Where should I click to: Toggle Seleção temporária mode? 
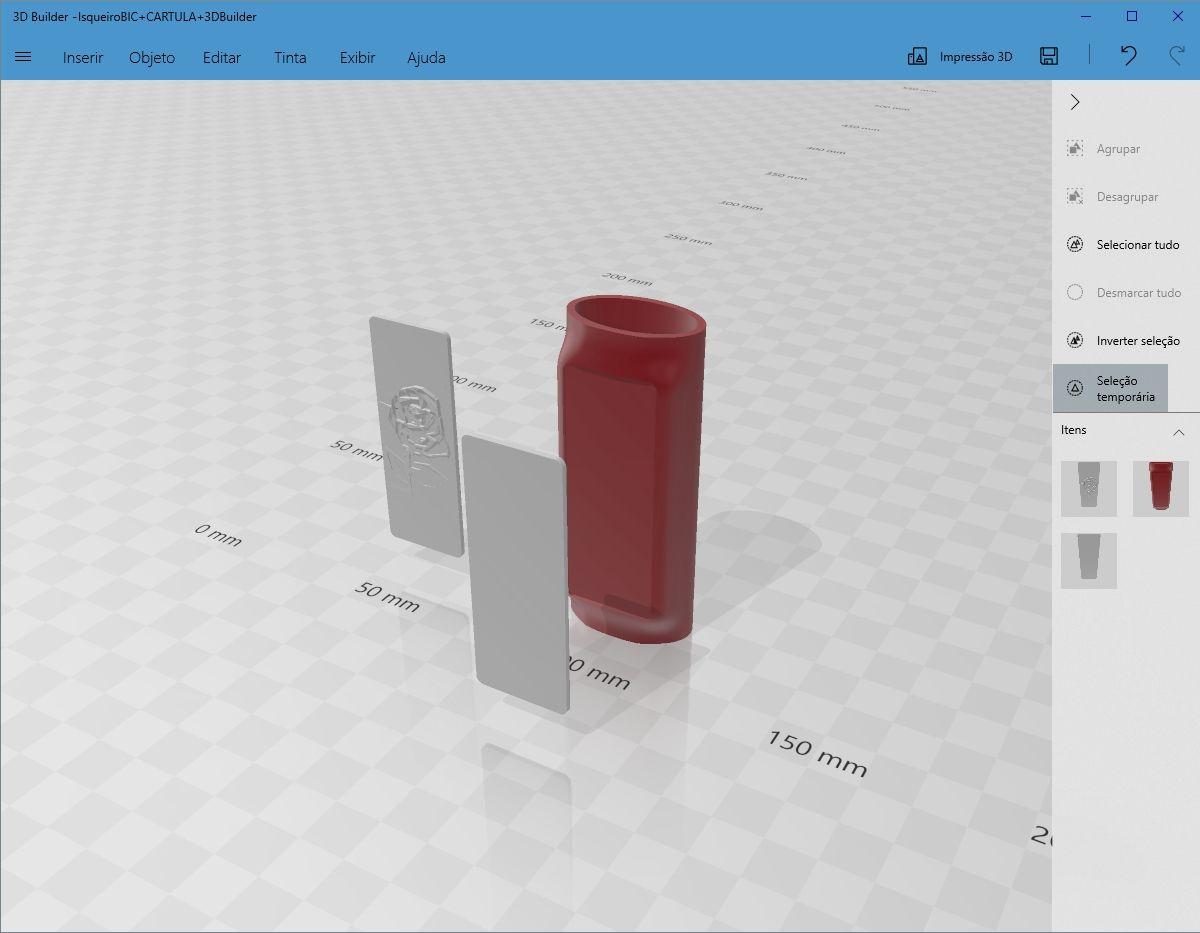click(x=1110, y=389)
